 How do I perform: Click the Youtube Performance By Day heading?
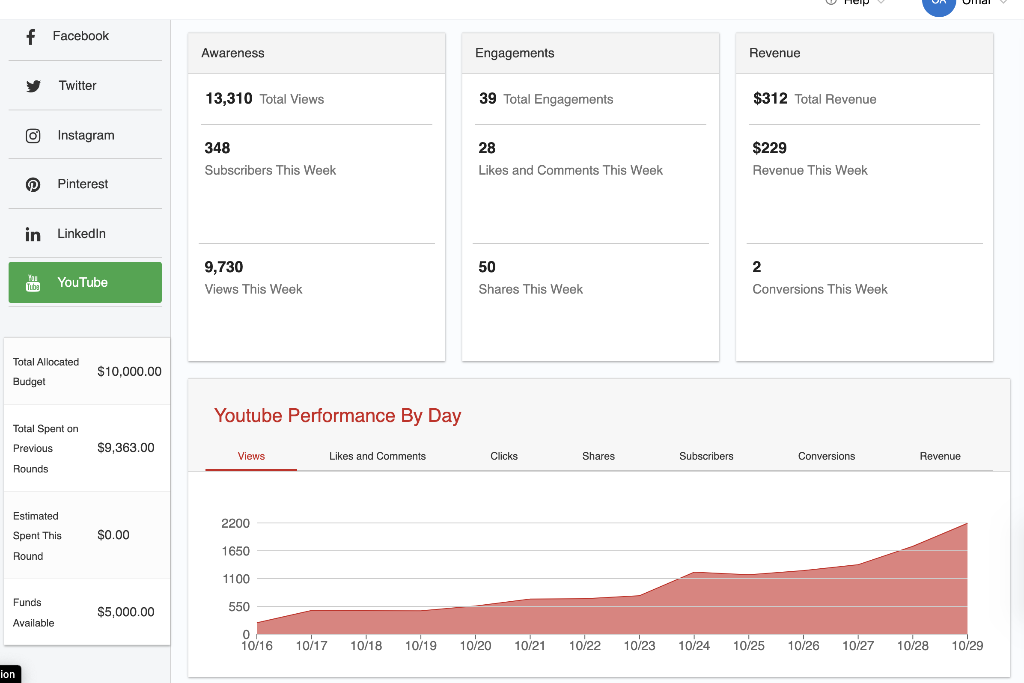coord(338,416)
